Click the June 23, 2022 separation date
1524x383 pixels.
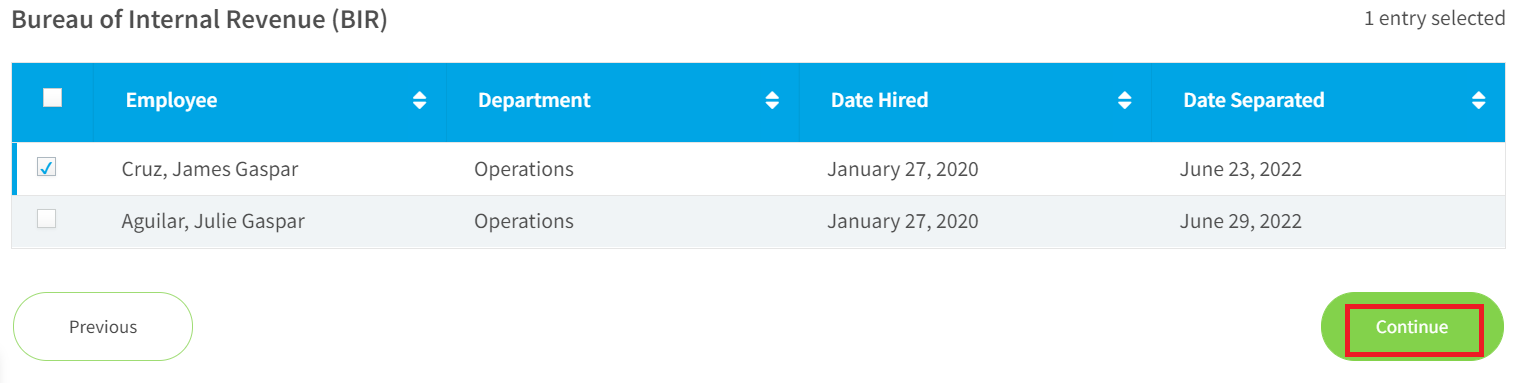(1241, 169)
